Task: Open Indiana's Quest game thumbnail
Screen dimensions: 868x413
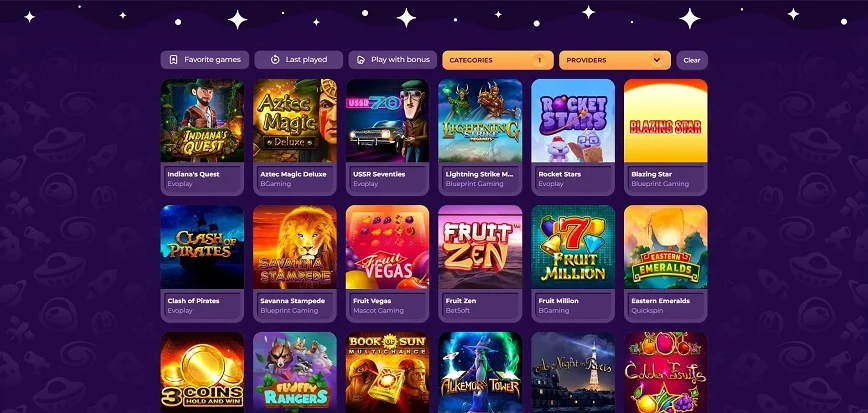Action: point(202,121)
